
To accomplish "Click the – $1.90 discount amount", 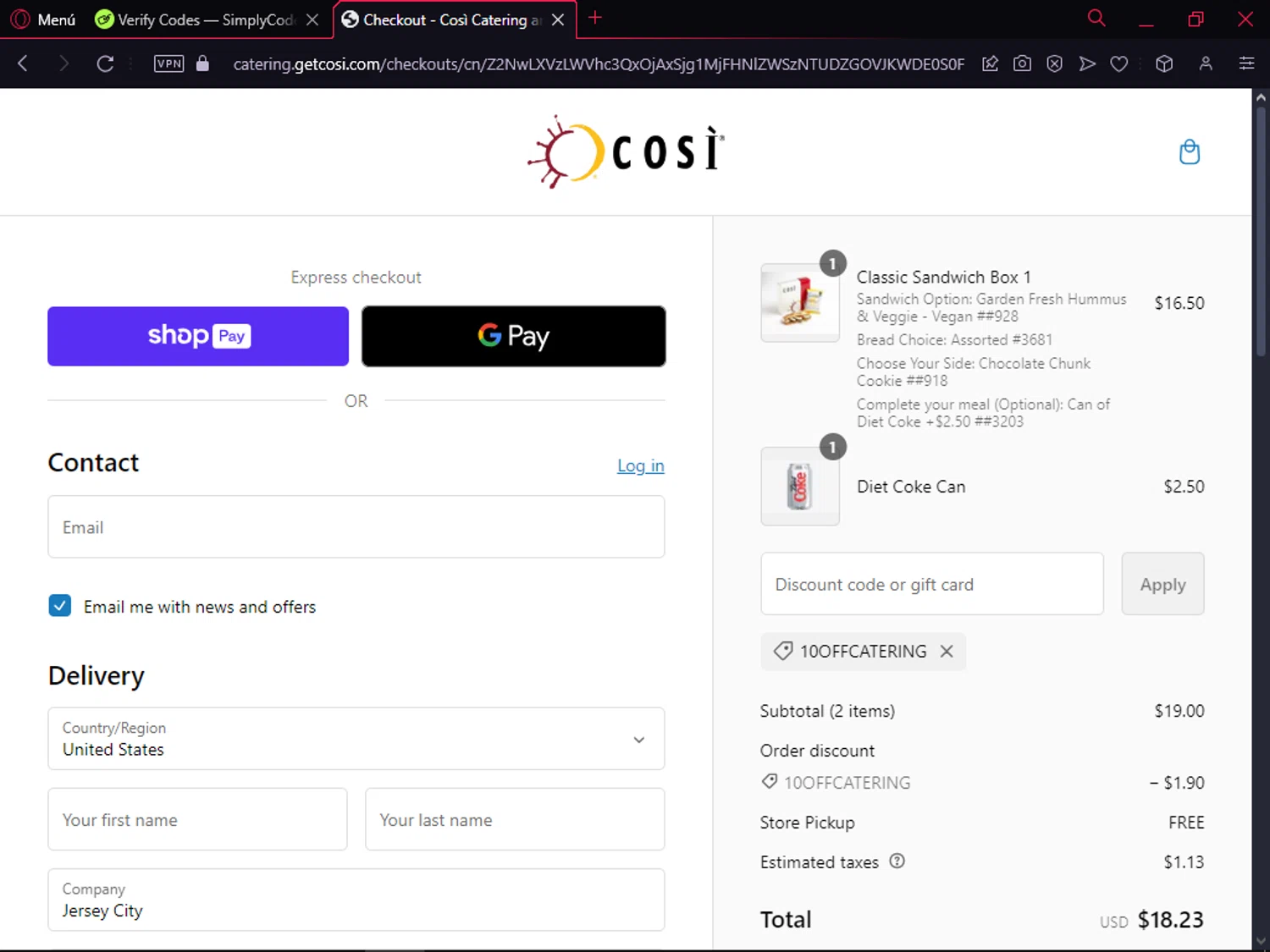I will click(x=1177, y=783).
